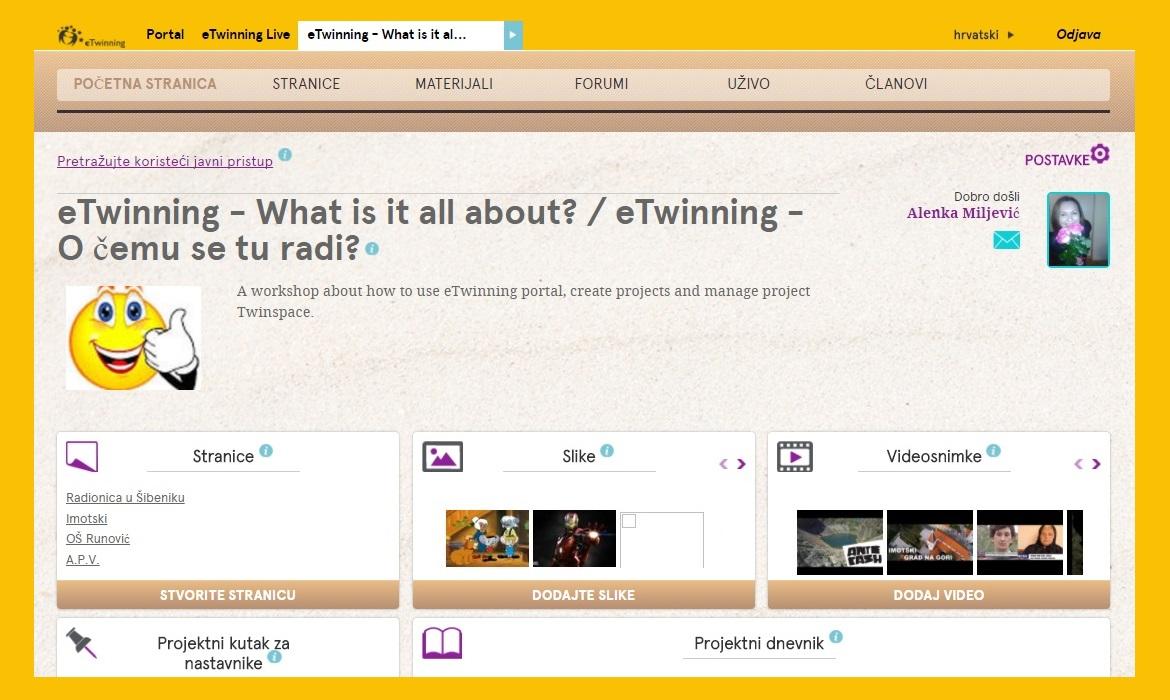Click Pretražujte koristeći javni pristup link
Viewport: 1170px width, 700px height.
165,161
